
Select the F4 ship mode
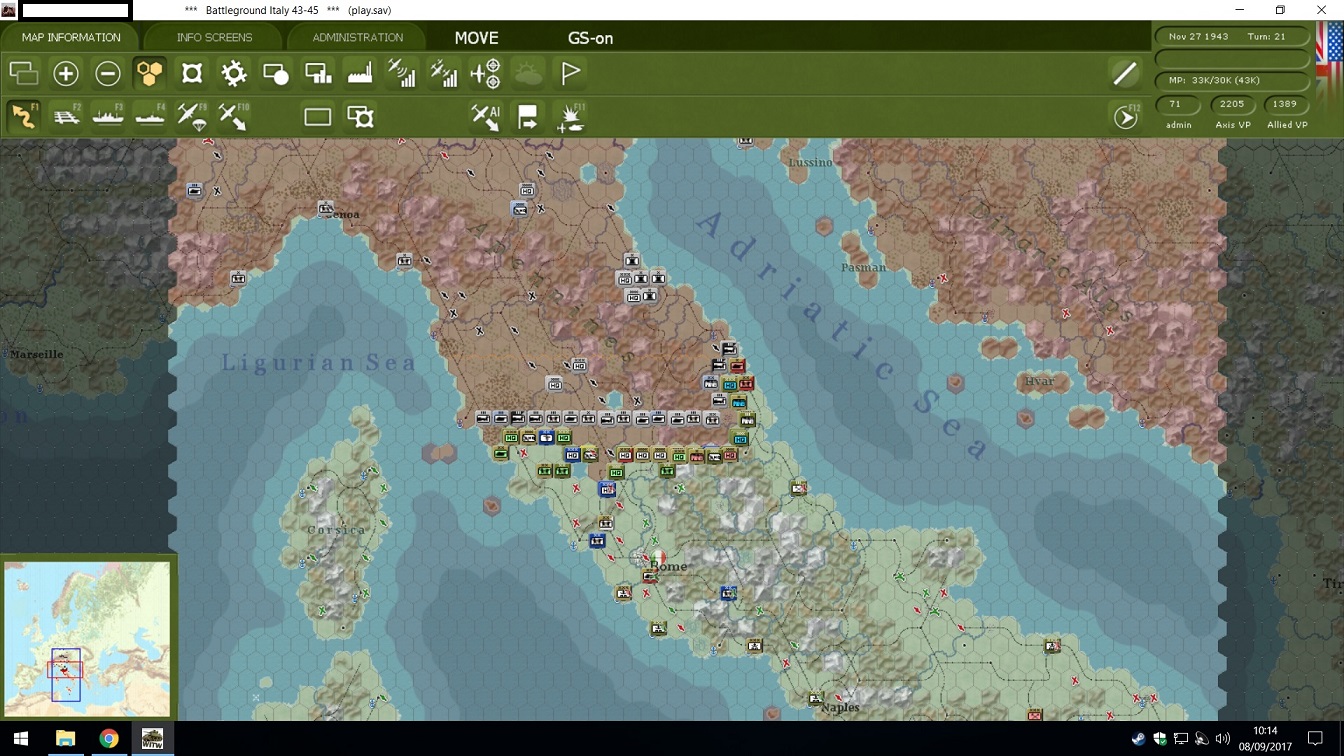[150, 116]
